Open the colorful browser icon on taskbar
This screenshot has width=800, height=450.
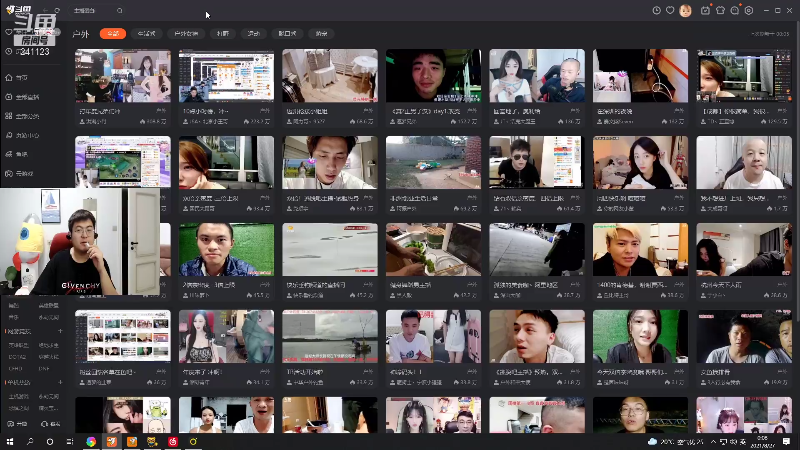(91, 441)
